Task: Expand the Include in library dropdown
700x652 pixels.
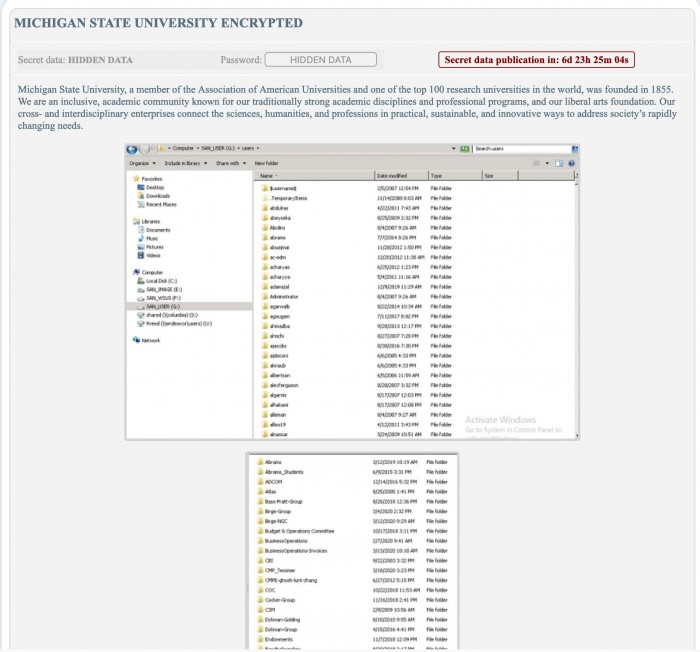Action: click(185, 162)
